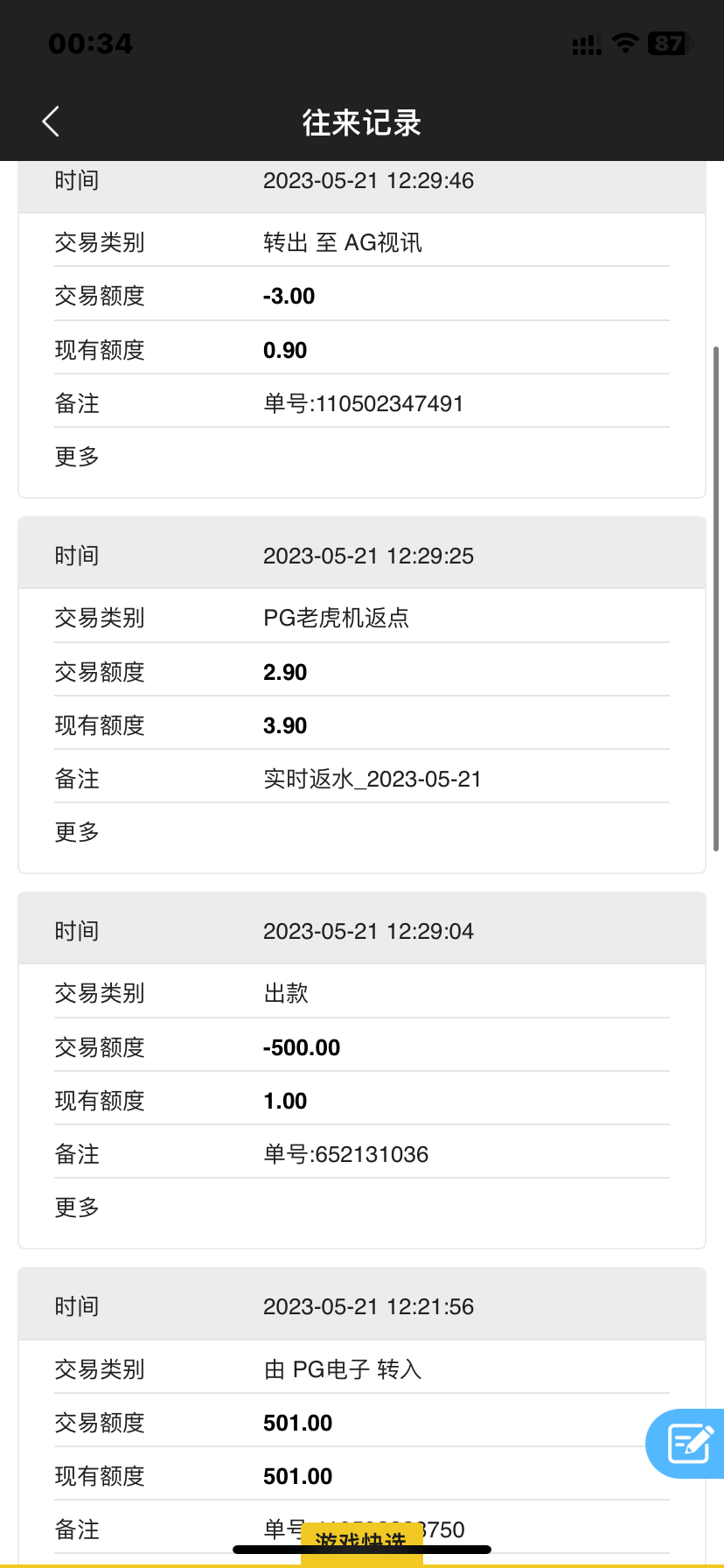
Task: Select order number 单号:652131036
Action: 345,1154
